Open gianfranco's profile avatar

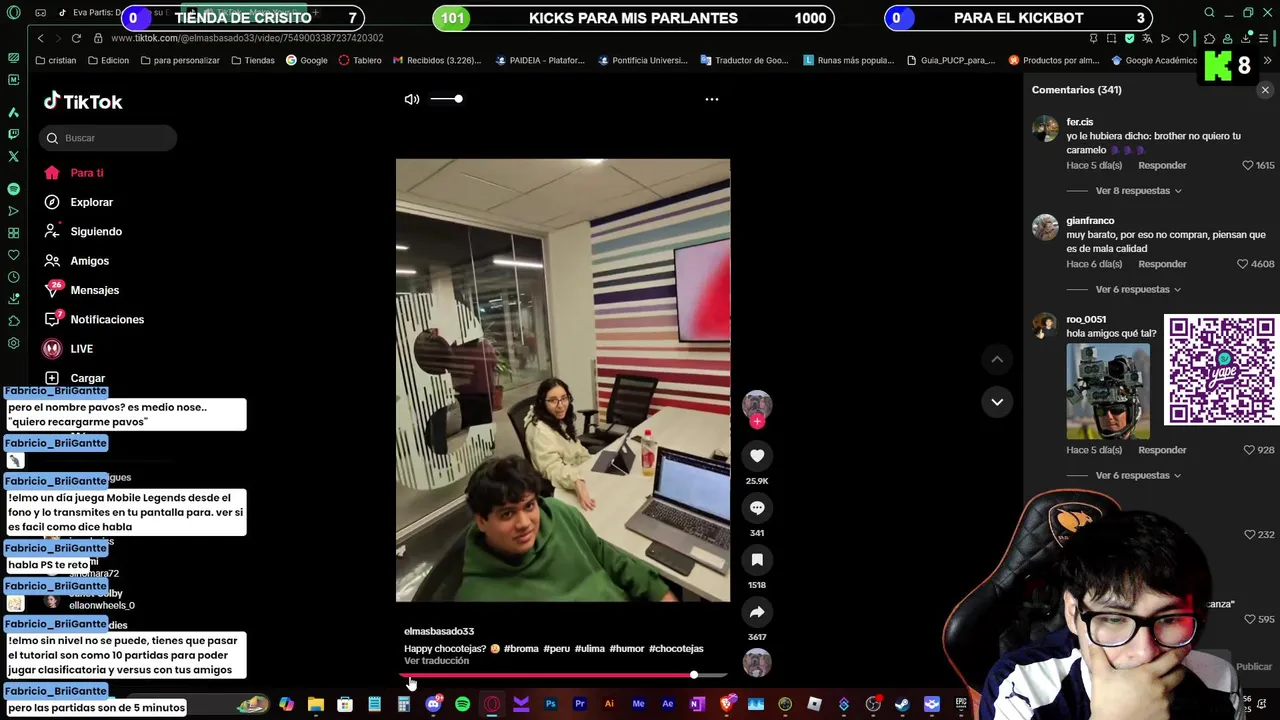(1045, 228)
